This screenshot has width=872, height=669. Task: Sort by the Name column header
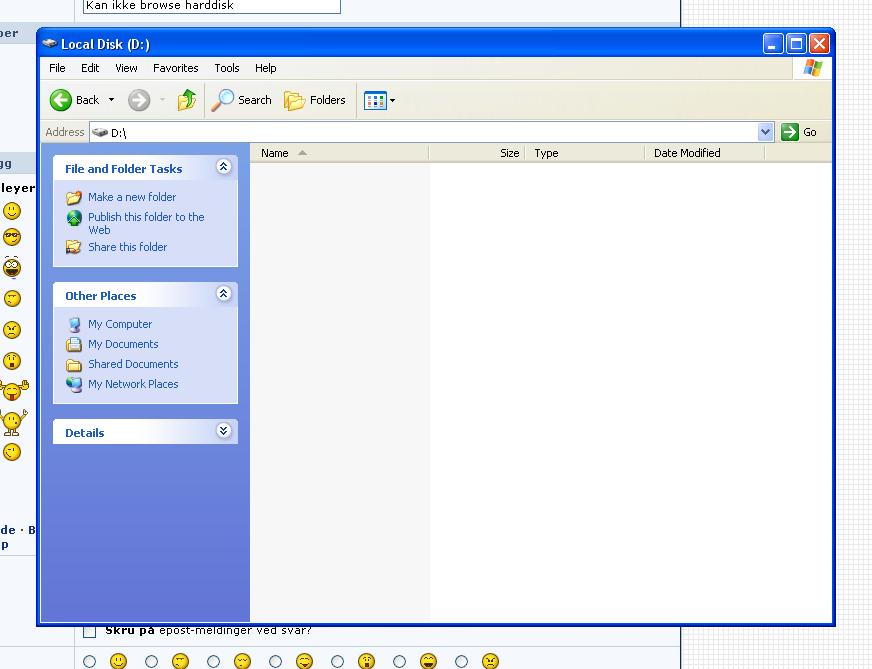click(x=339, y=153)
